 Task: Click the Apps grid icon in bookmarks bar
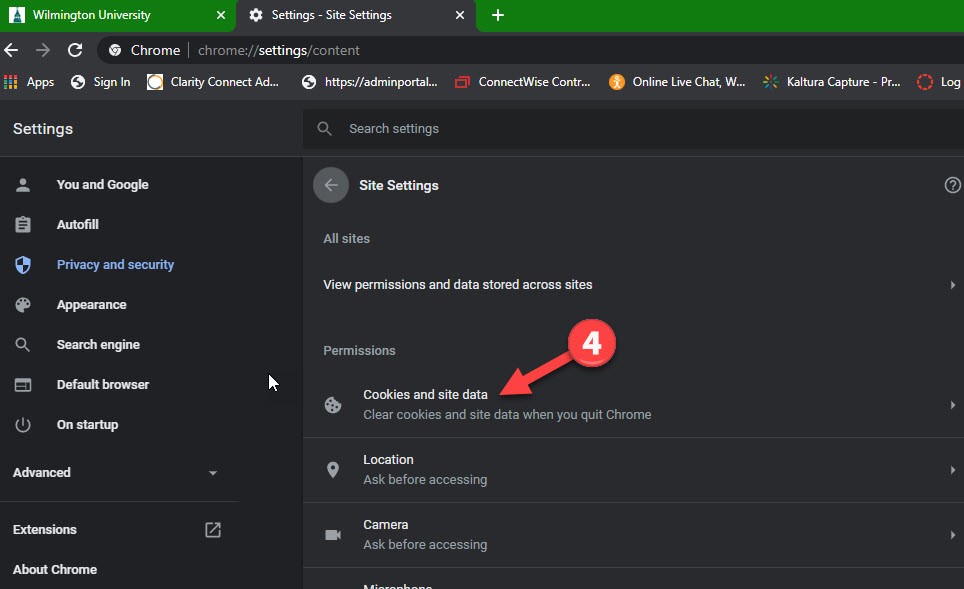(x=12, y=82)
